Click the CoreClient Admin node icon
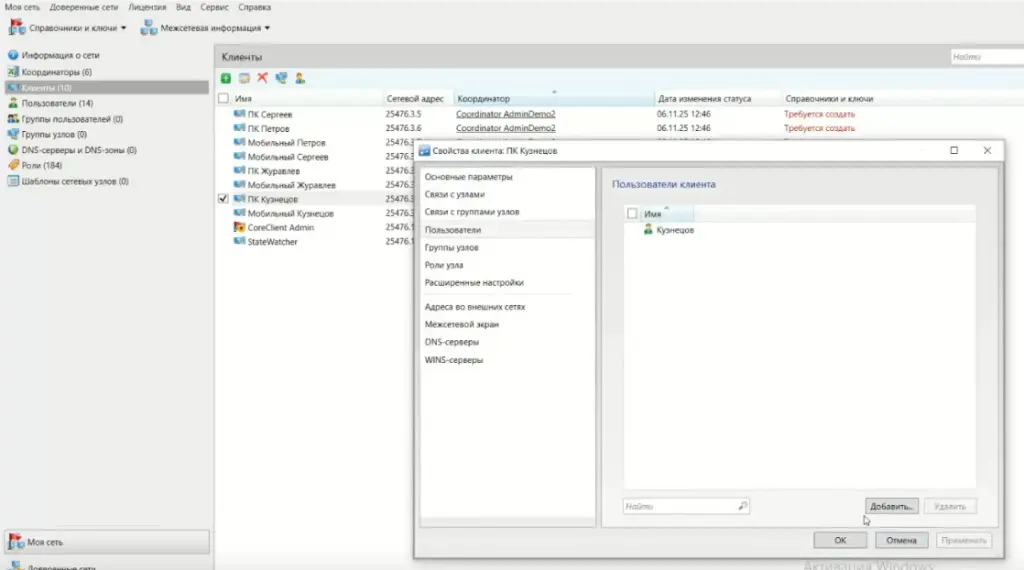Screen dimensions: 1024x570 click(x=239, y=228)
